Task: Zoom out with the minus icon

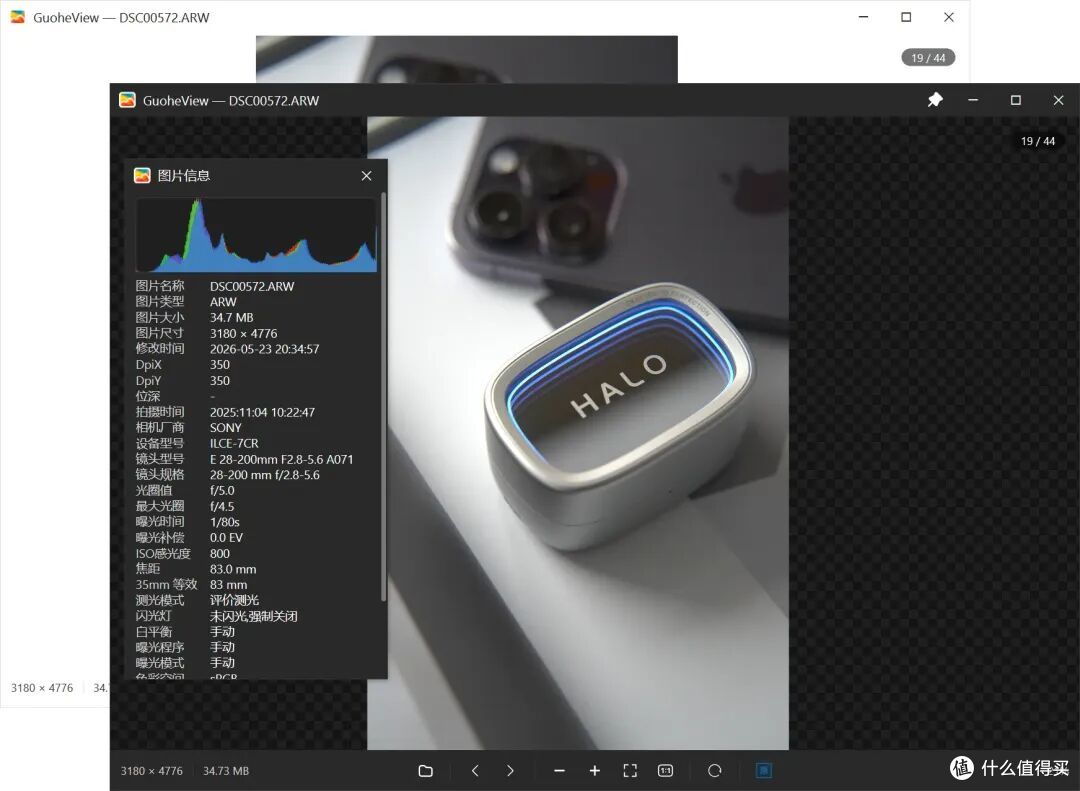Action: [559, 770]
